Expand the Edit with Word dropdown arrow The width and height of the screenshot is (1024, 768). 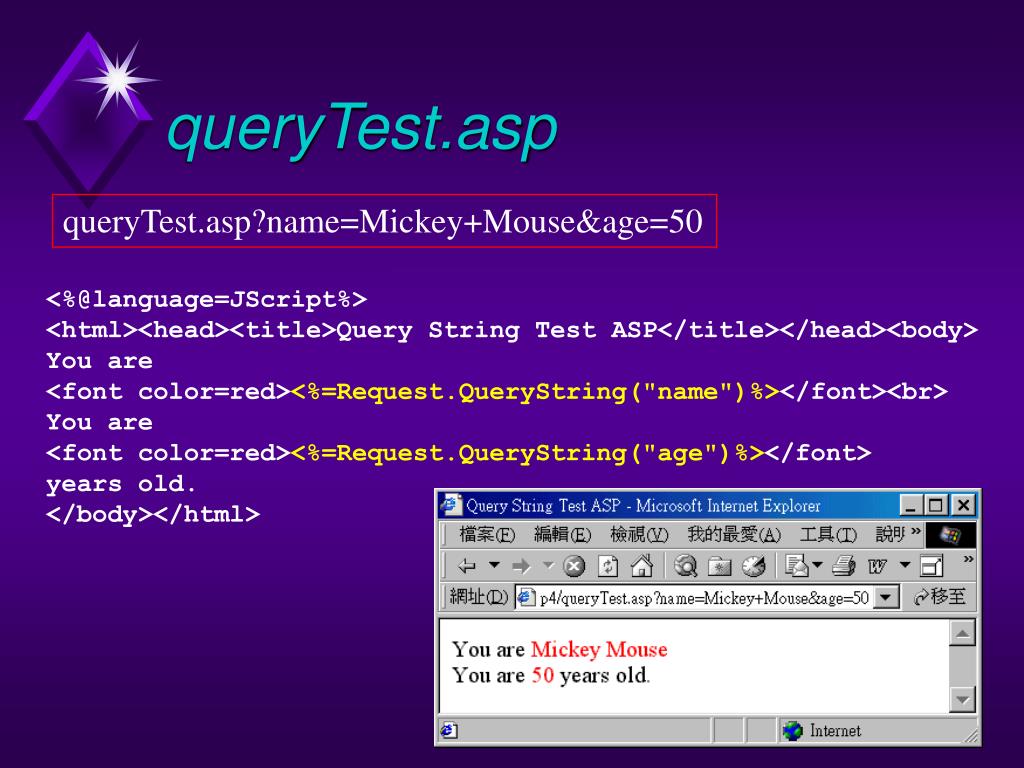pos(904,565)
